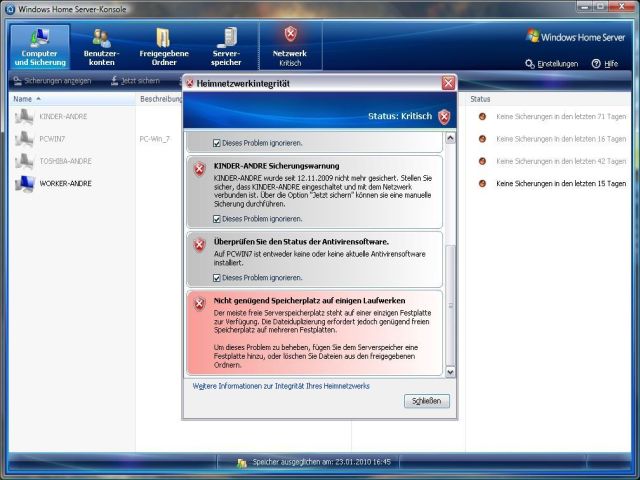
Task: Click the storage balance icon in status bar
Action: tap(242, 463)
